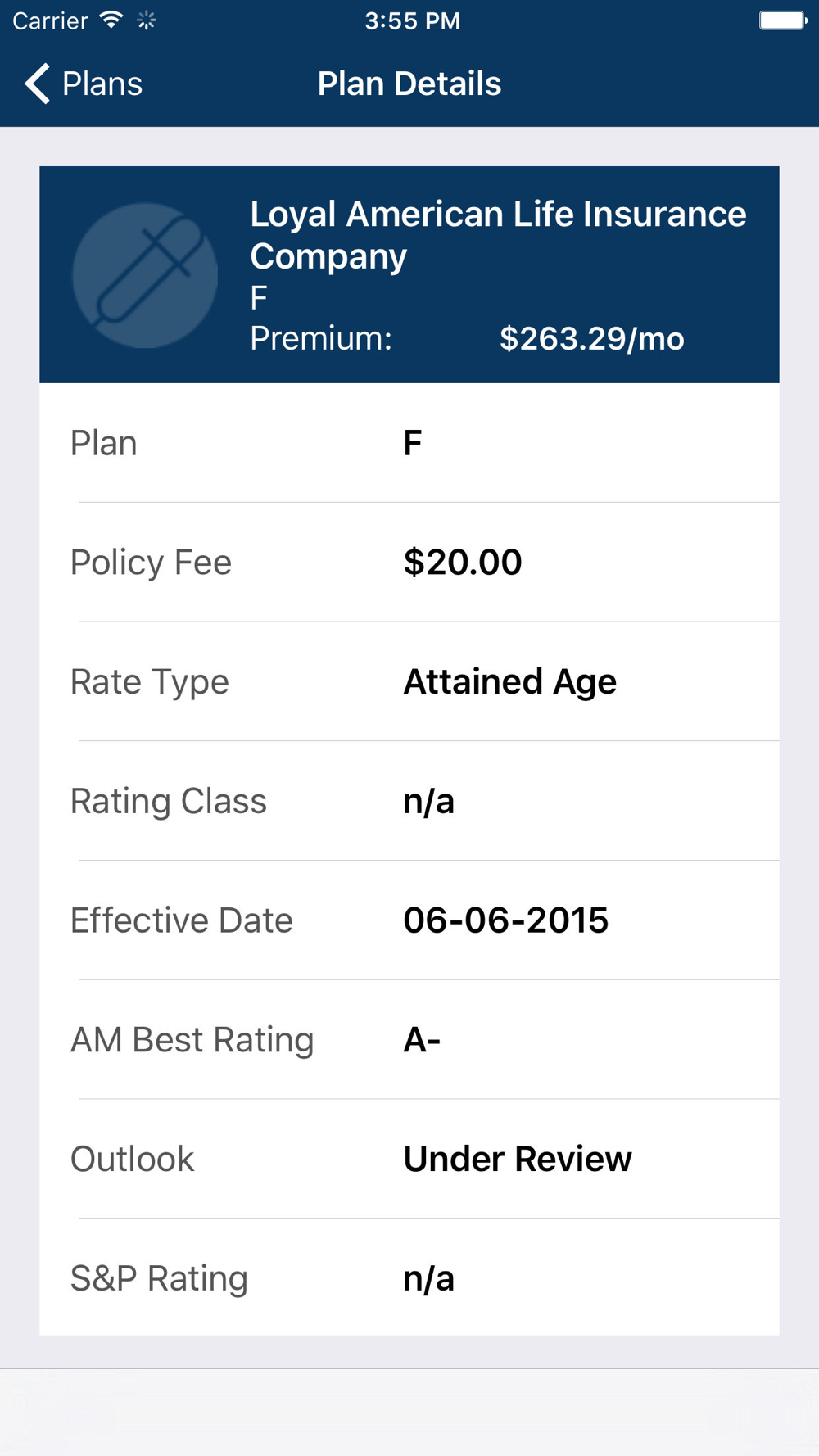Select the AM Best Rating label
819x1456 pixels.
pyautogui.click(x=192, y=1040)
